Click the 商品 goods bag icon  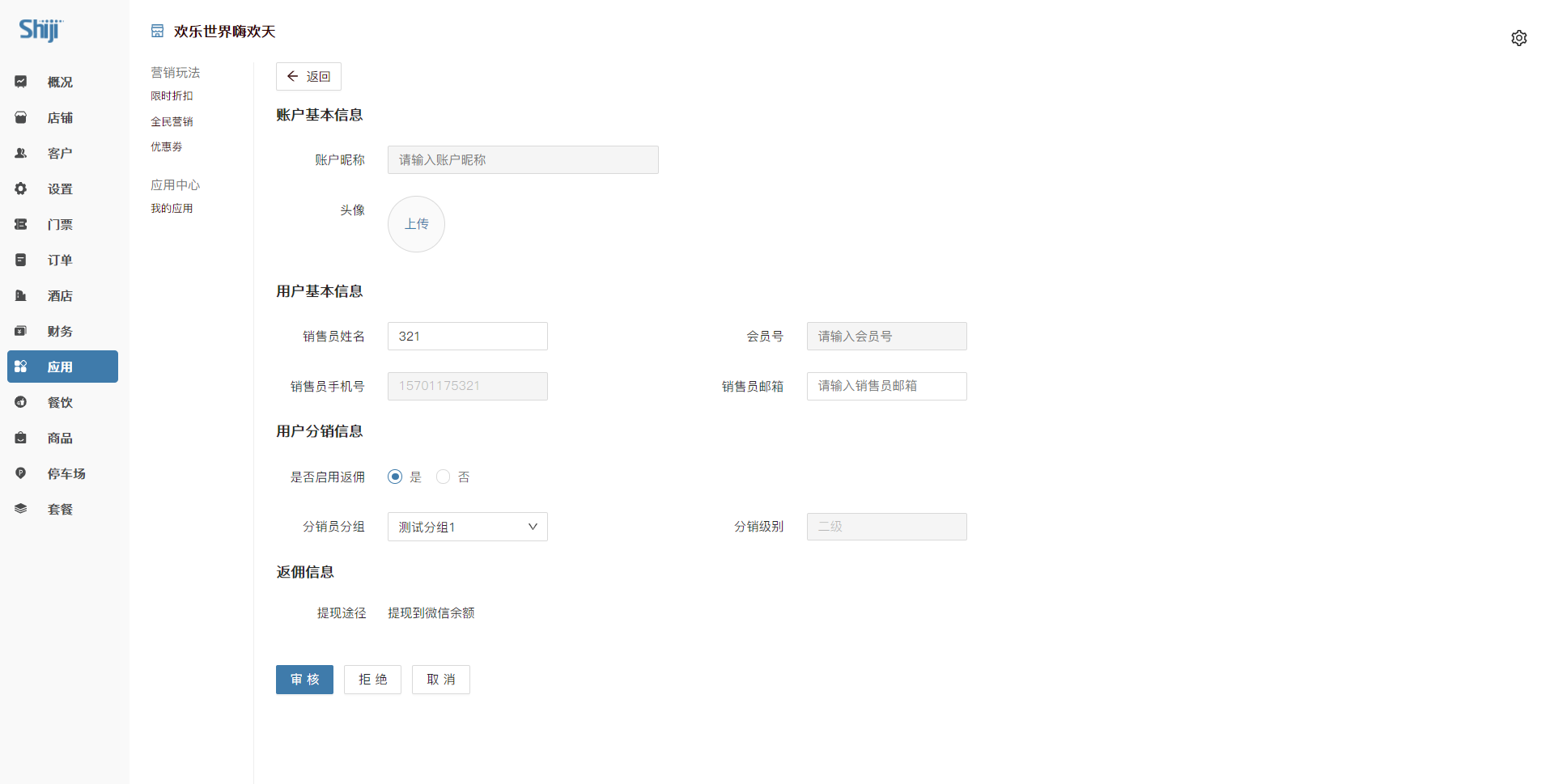coord(21,438)
